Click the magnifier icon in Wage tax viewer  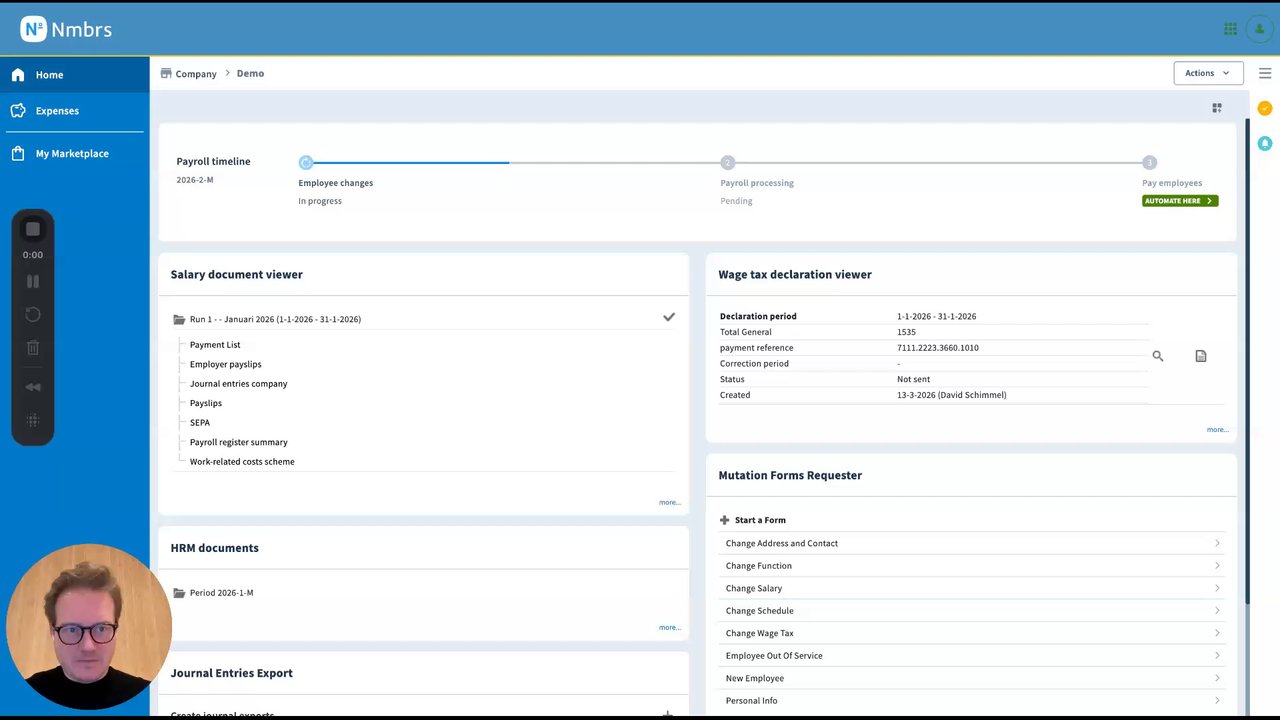click(1158, 356)
